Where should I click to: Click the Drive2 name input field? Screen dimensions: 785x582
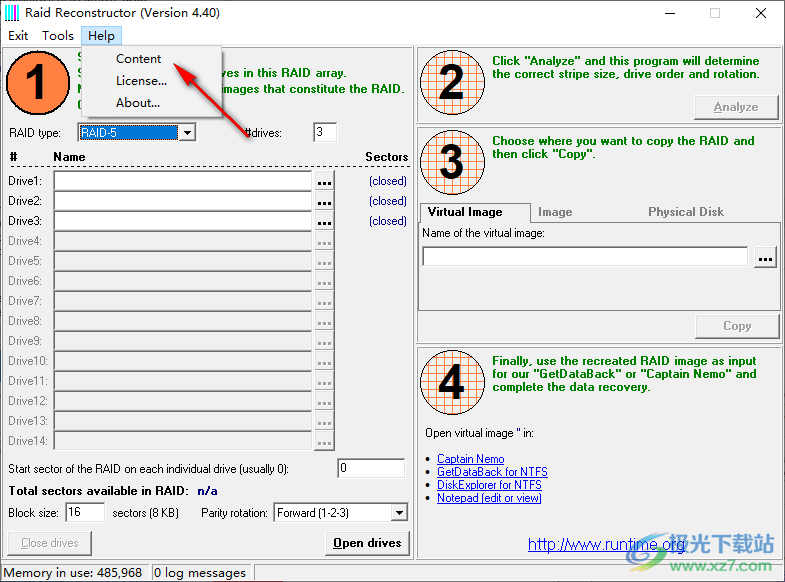point(183,201)
